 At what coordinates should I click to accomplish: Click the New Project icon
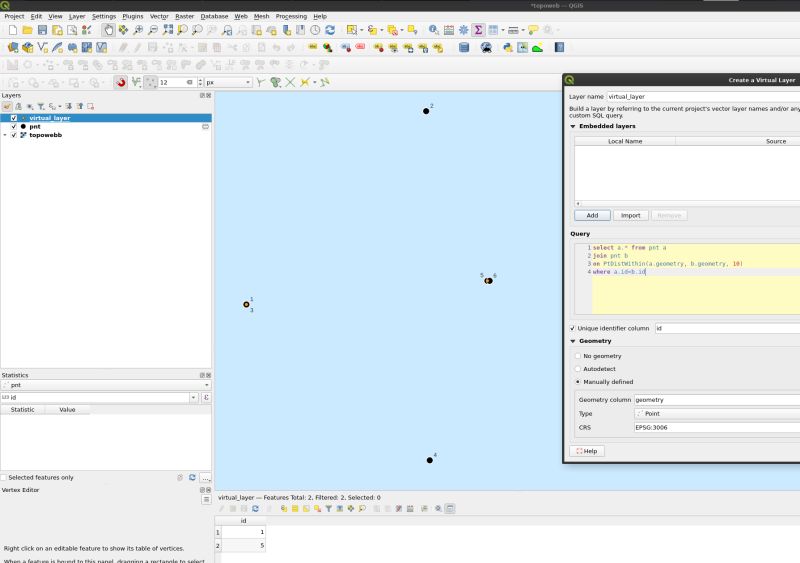13,30
